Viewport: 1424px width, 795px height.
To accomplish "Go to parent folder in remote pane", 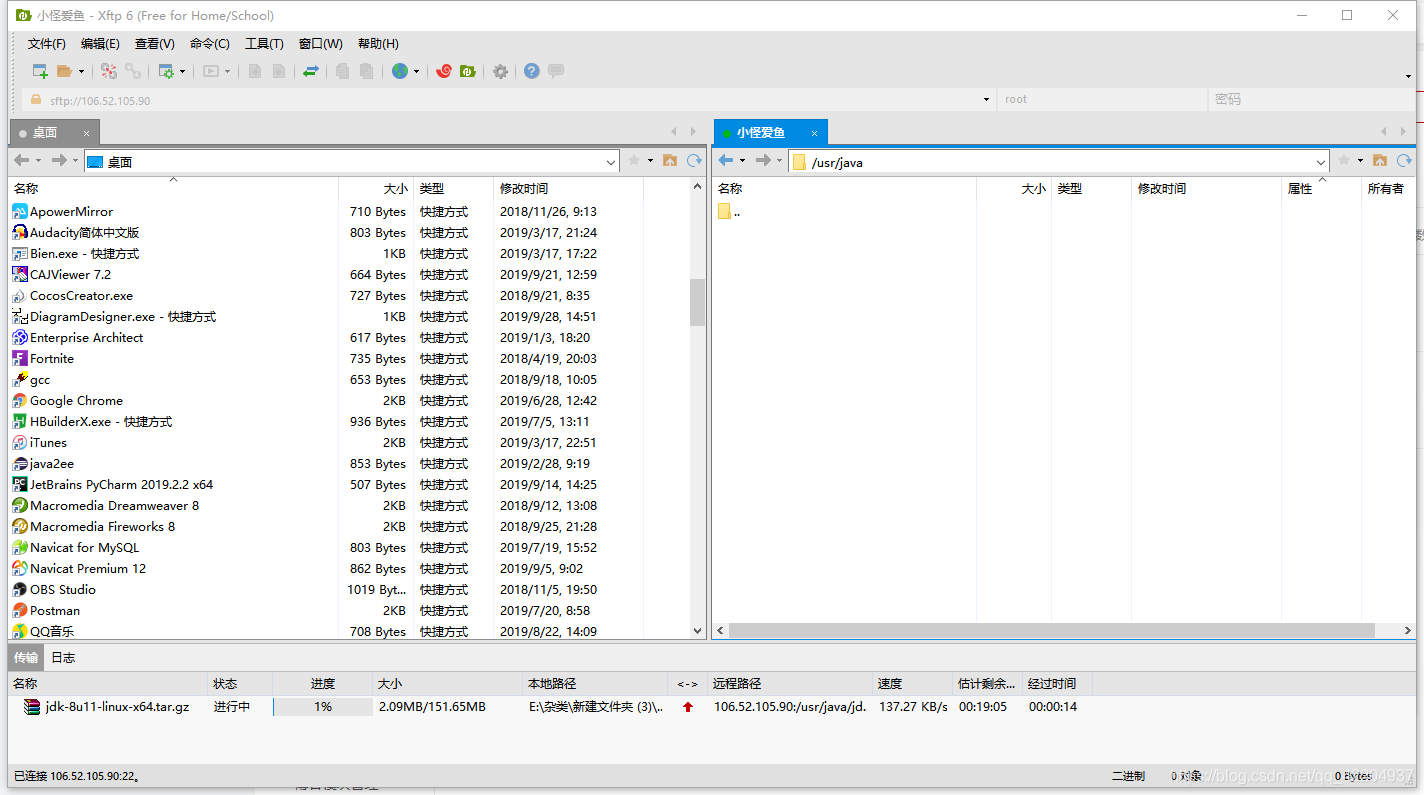I will [1380, 160].
